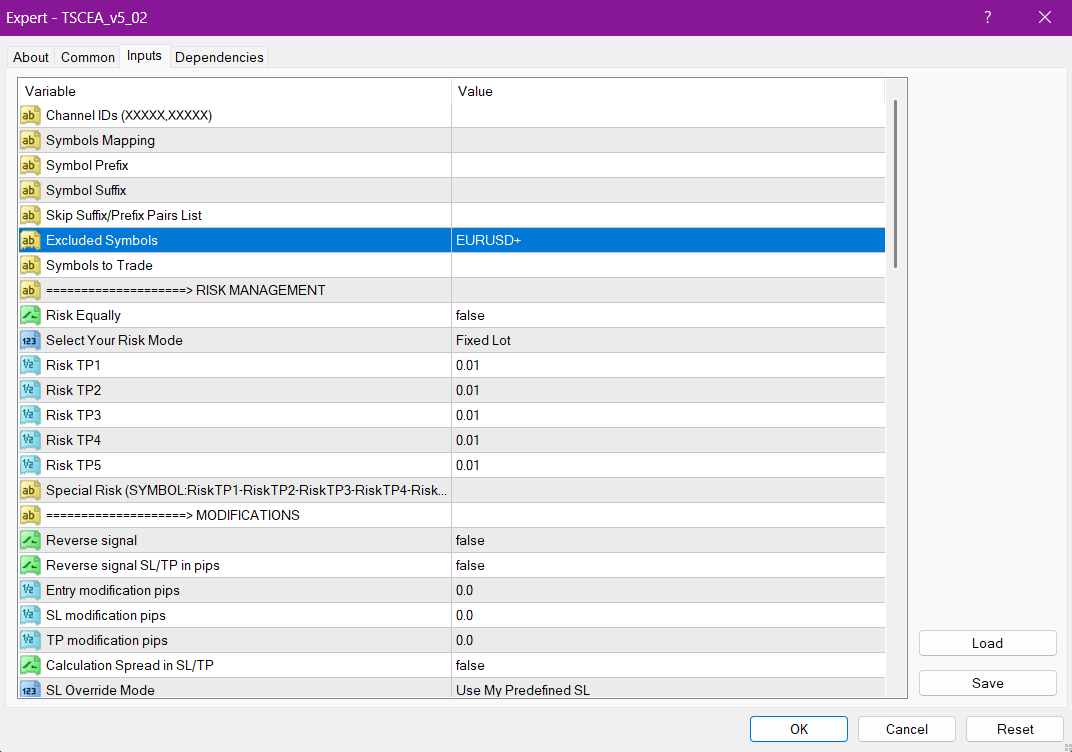1072x752 pixels.
Task: Click the boolean icon beside Risk Equally
Action: (30, 316)
